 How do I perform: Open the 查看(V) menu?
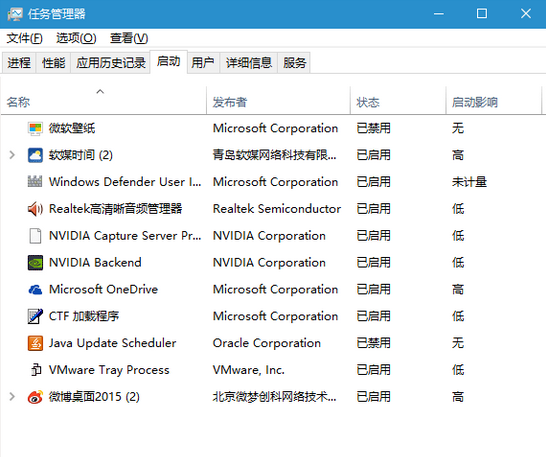(129, 38)
